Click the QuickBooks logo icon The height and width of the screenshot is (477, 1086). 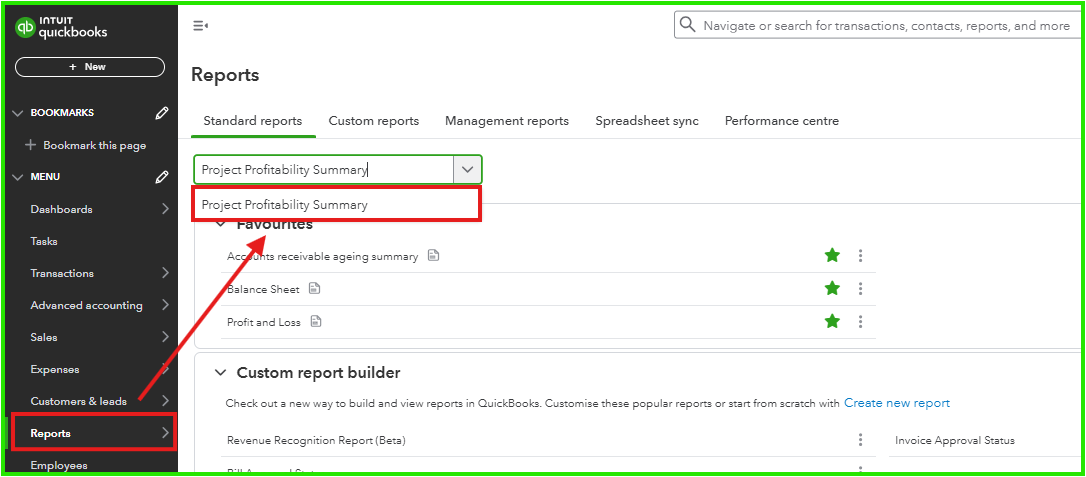[x=25, y=28]
